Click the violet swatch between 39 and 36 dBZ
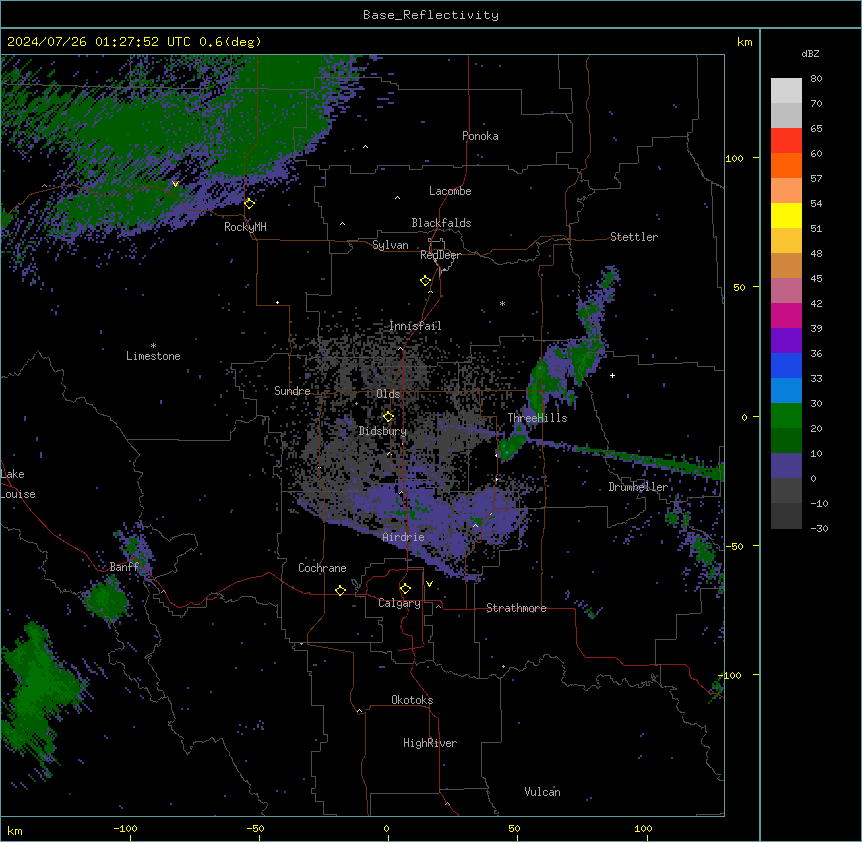This screenshot has width=862, height=842. point(786,340)
